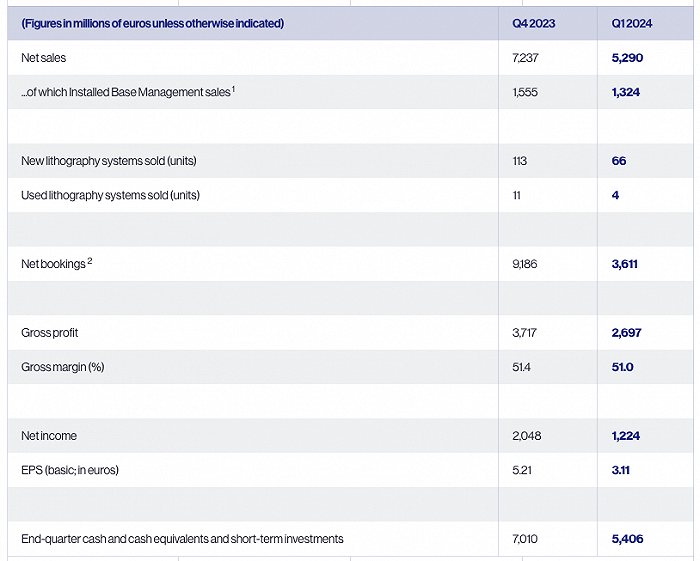
Task: Click the Q4 2023 column header
Action: [x=533, y=23]
